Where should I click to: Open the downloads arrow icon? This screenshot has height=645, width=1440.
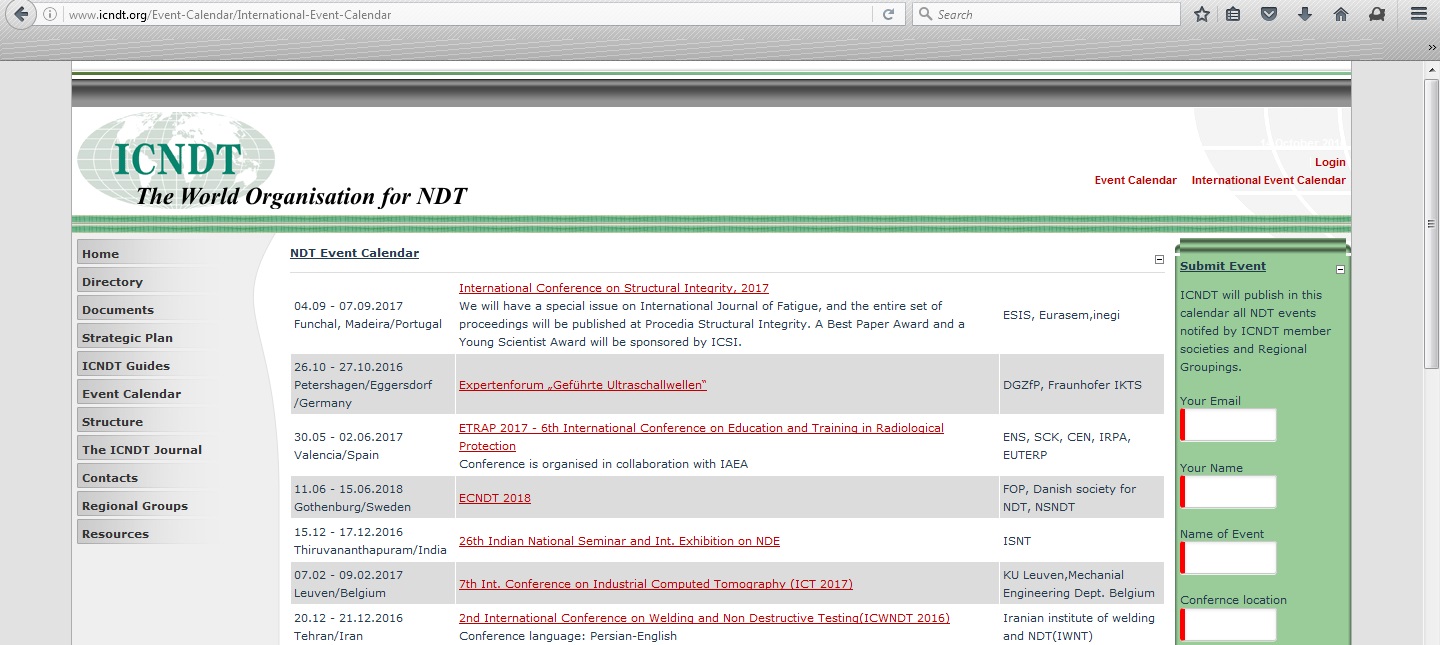[x=1305, y=14]
